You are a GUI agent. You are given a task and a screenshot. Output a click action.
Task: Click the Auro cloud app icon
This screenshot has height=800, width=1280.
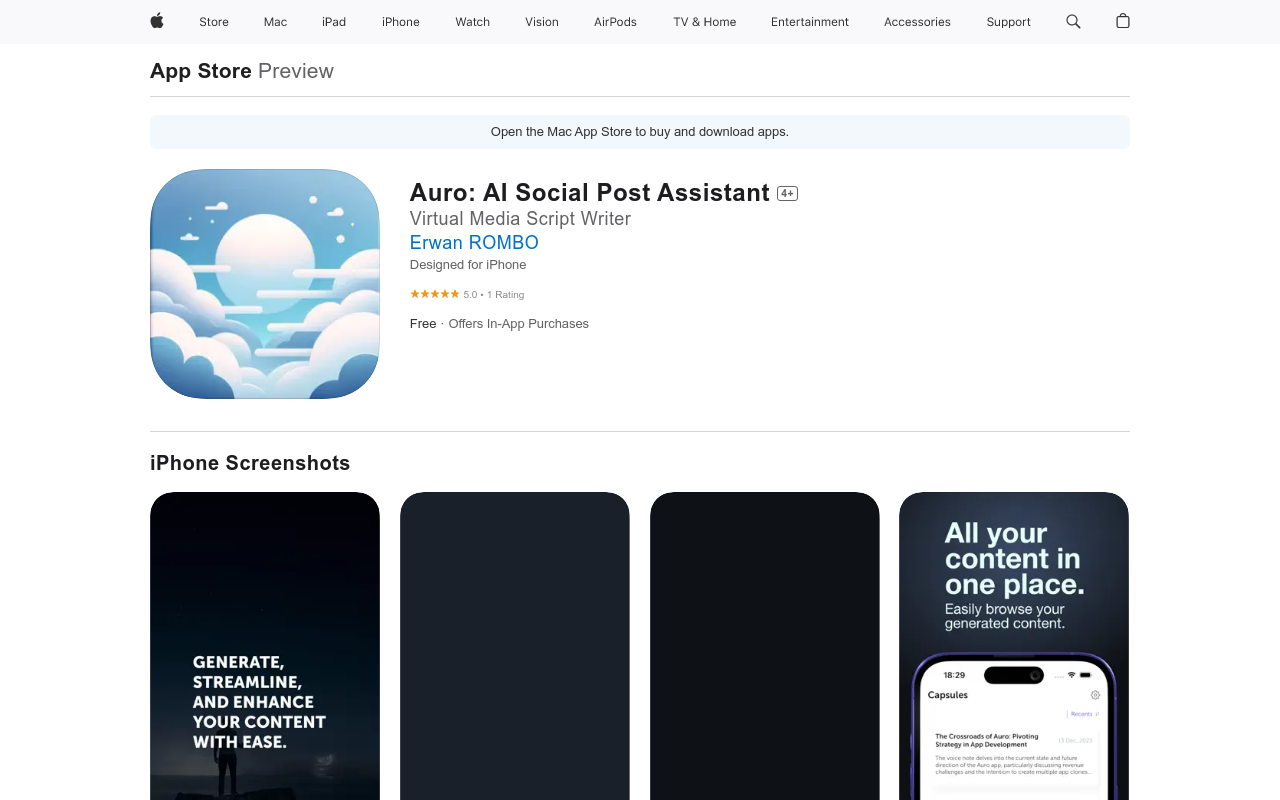click(265, 284)
